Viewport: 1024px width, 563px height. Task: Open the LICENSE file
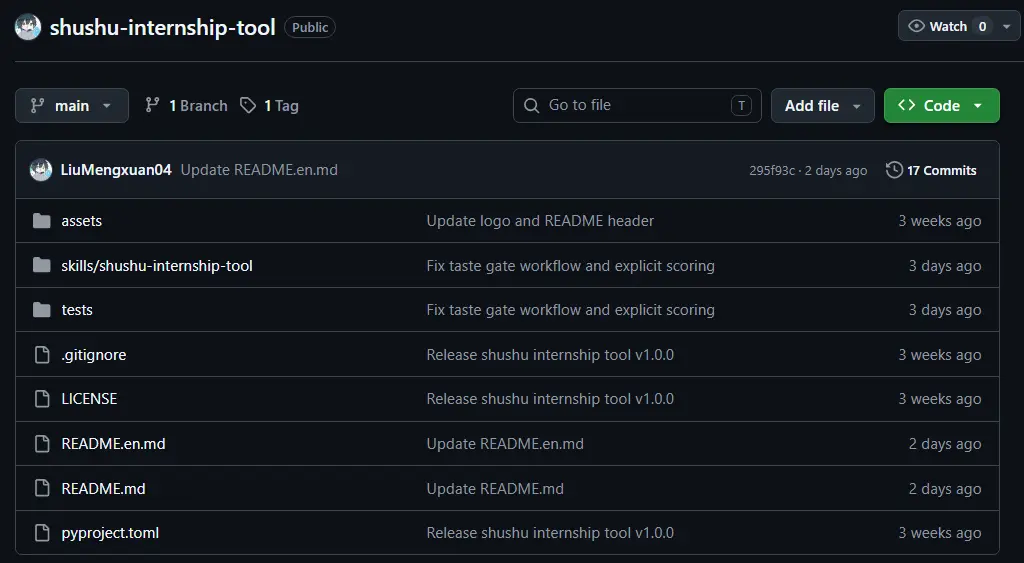tap(89, 399)
